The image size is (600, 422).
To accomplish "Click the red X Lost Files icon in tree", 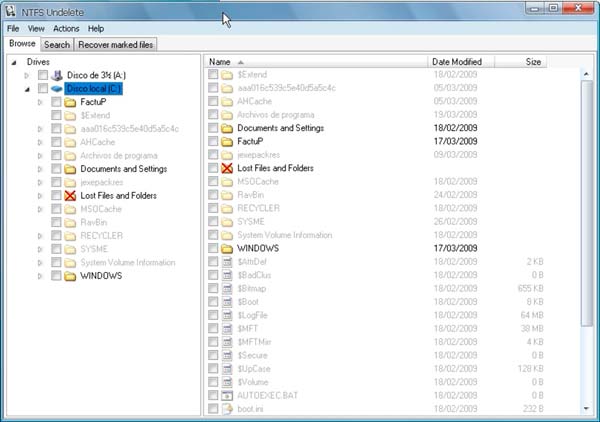I will (x=70, y=196).
